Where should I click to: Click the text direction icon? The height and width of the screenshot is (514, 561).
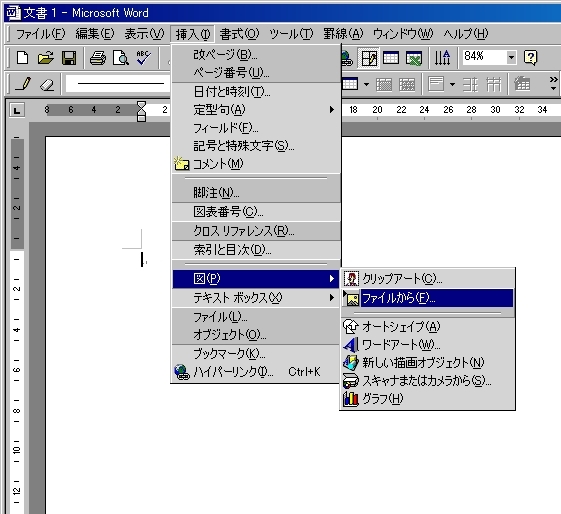pos(443,58)
